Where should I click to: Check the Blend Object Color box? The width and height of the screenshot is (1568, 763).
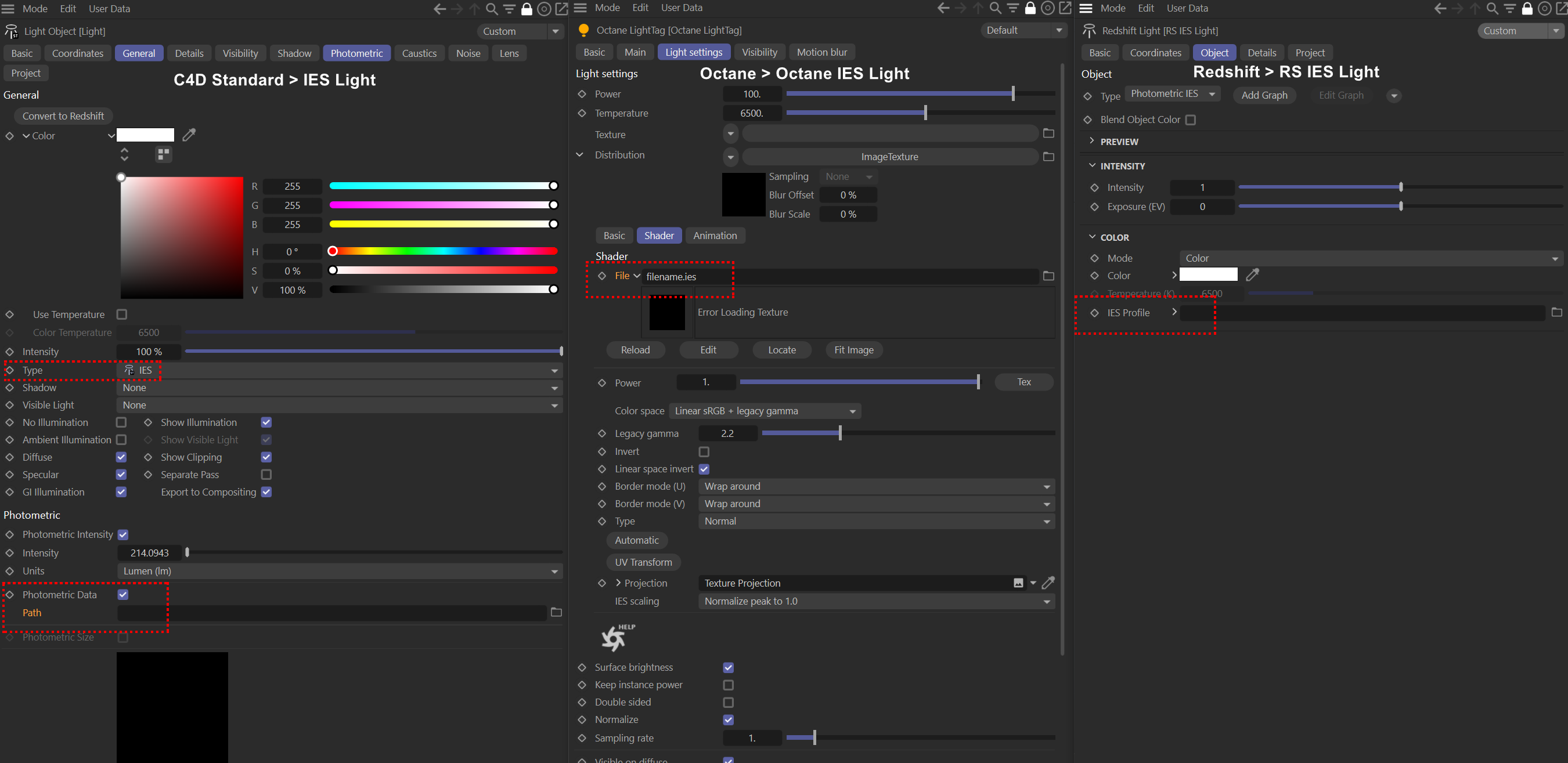tap(1191, 120)
